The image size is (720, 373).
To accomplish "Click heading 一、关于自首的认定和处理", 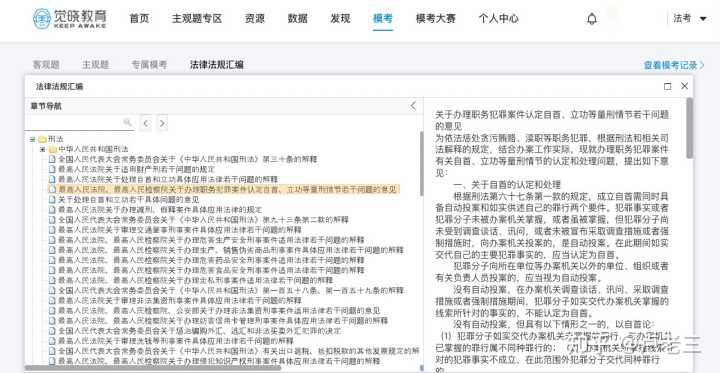I will 507,185.
